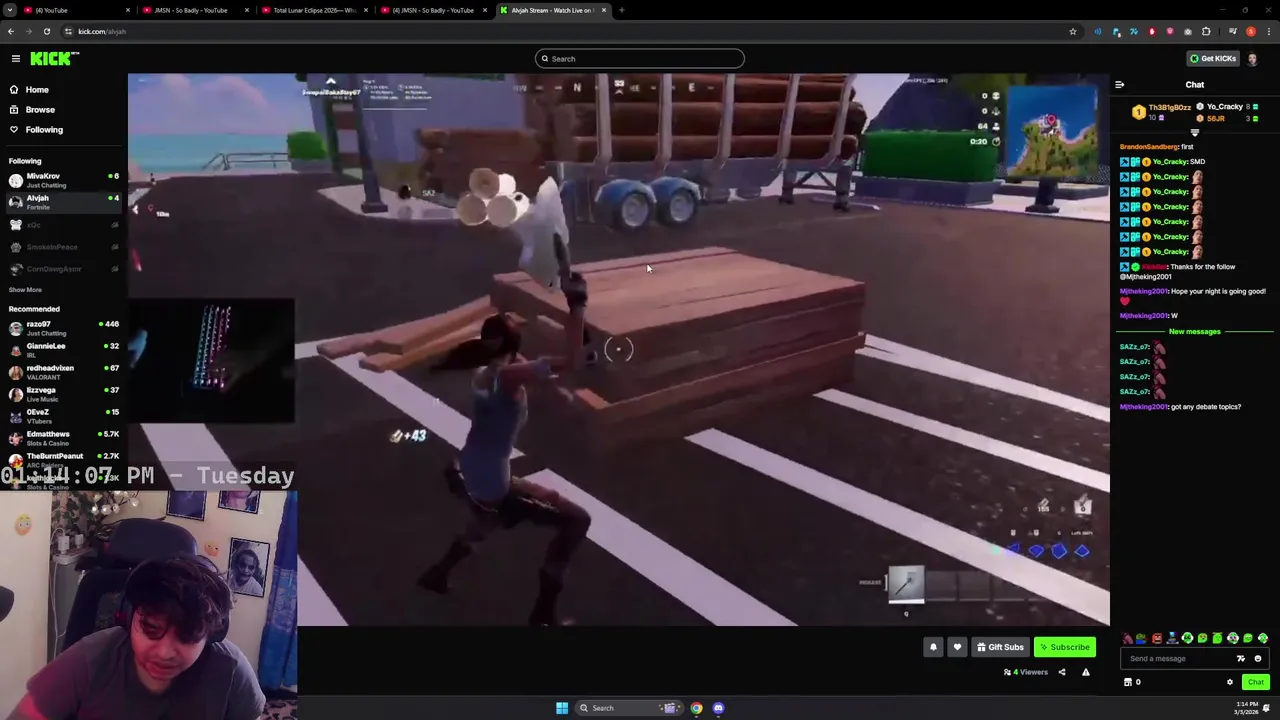Open Alvjah channel in Following list
Screen dimensions: 1280x720
(63, 202)
